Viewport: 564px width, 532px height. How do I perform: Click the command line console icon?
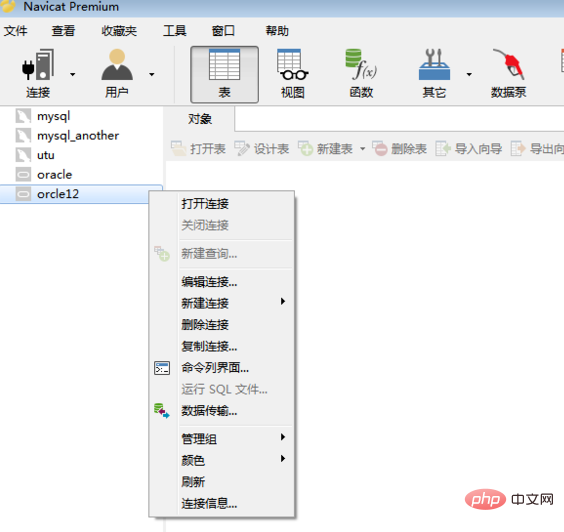(x=162, y=368)
